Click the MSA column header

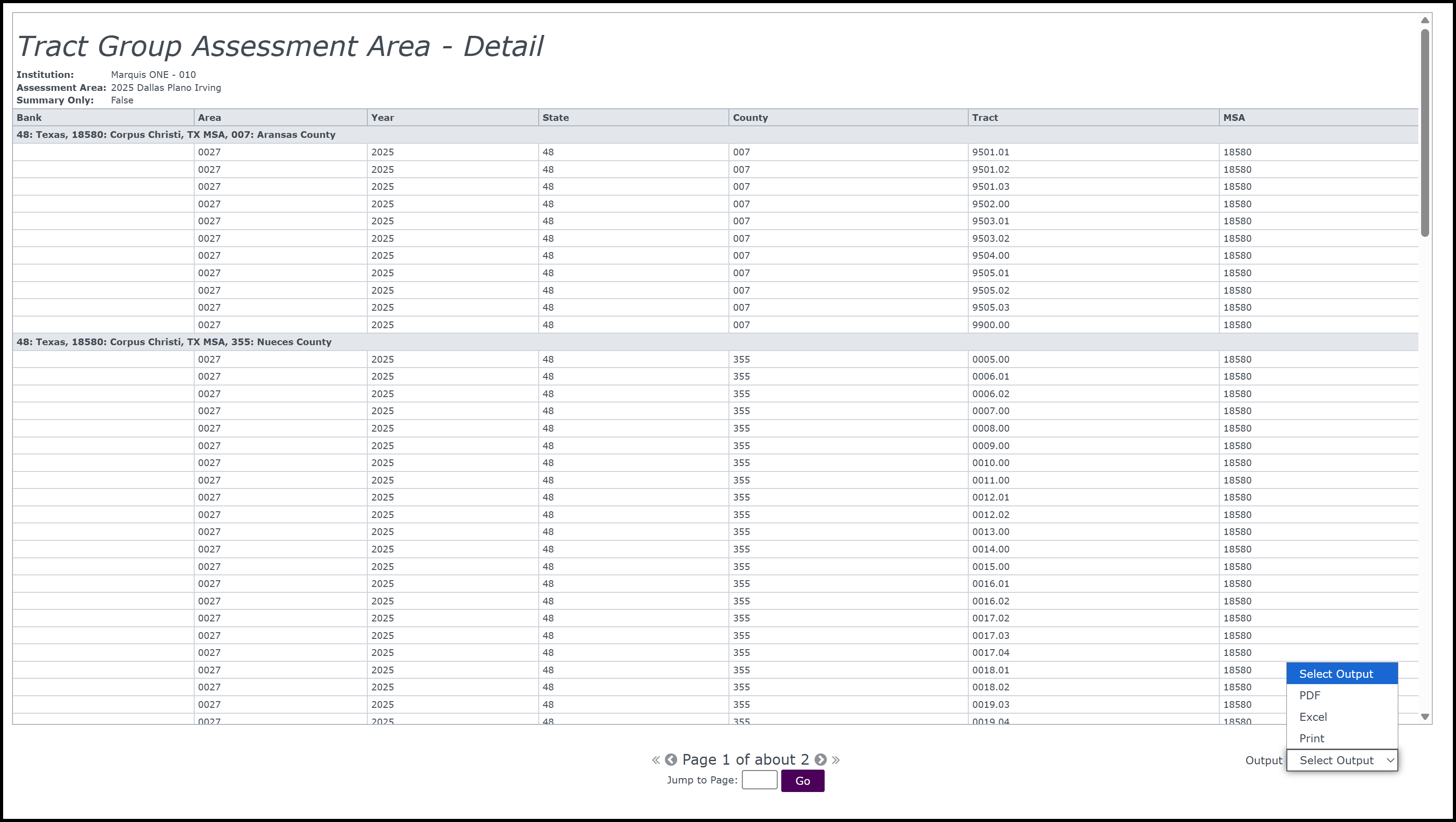click(x=1234, y=118)
